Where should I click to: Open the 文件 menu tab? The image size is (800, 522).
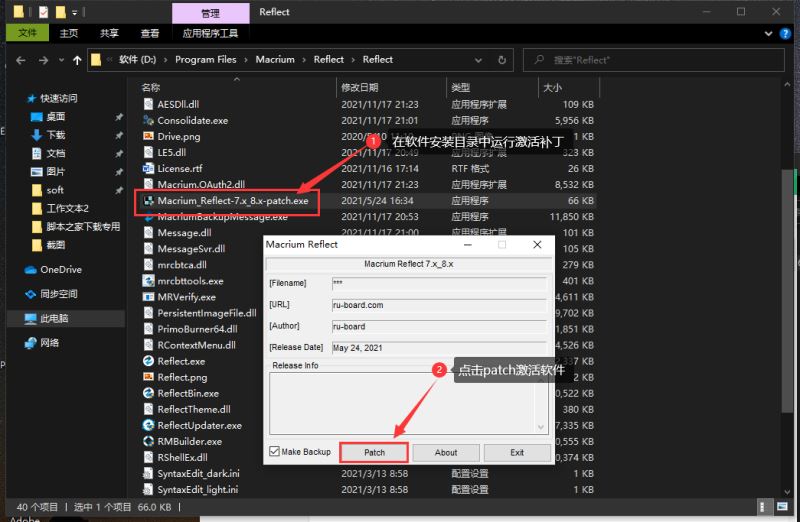(27, 33)
